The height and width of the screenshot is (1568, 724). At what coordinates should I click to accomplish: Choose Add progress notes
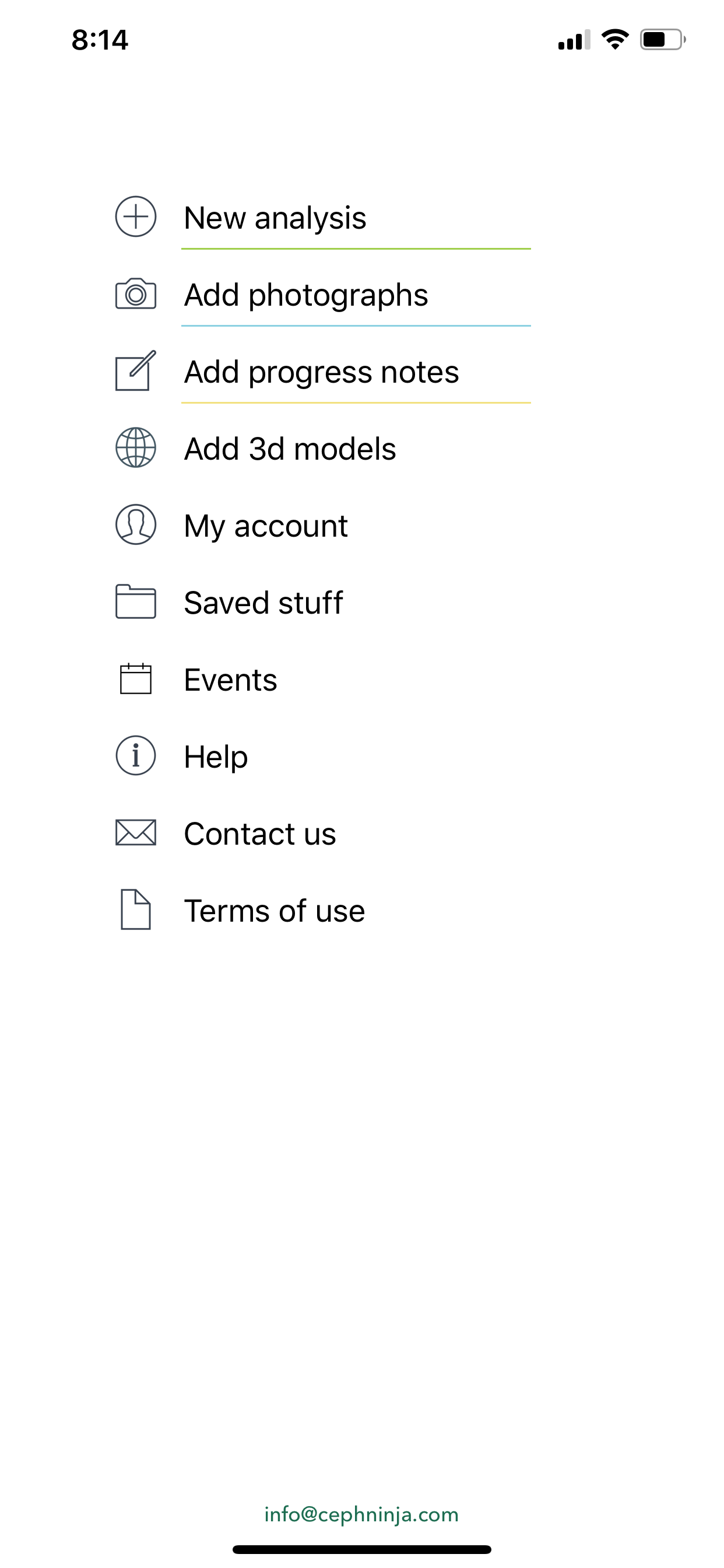pyautogui.click(x=321, y=372)
